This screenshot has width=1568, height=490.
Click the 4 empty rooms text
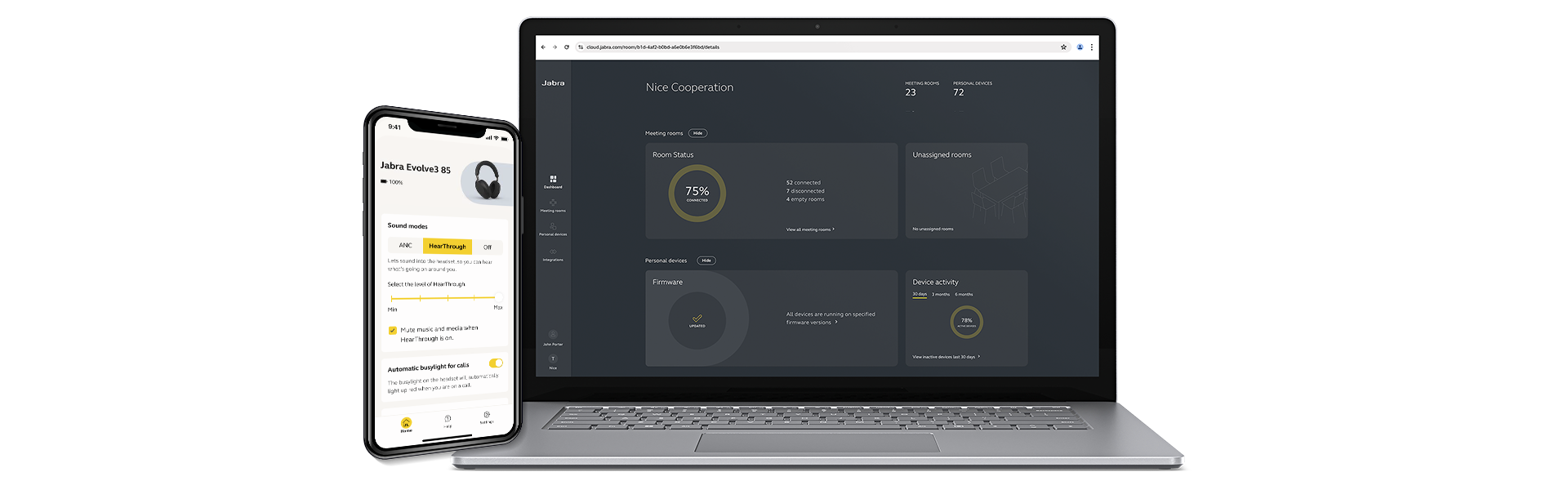pyautogui.click(x=805, y=199)
